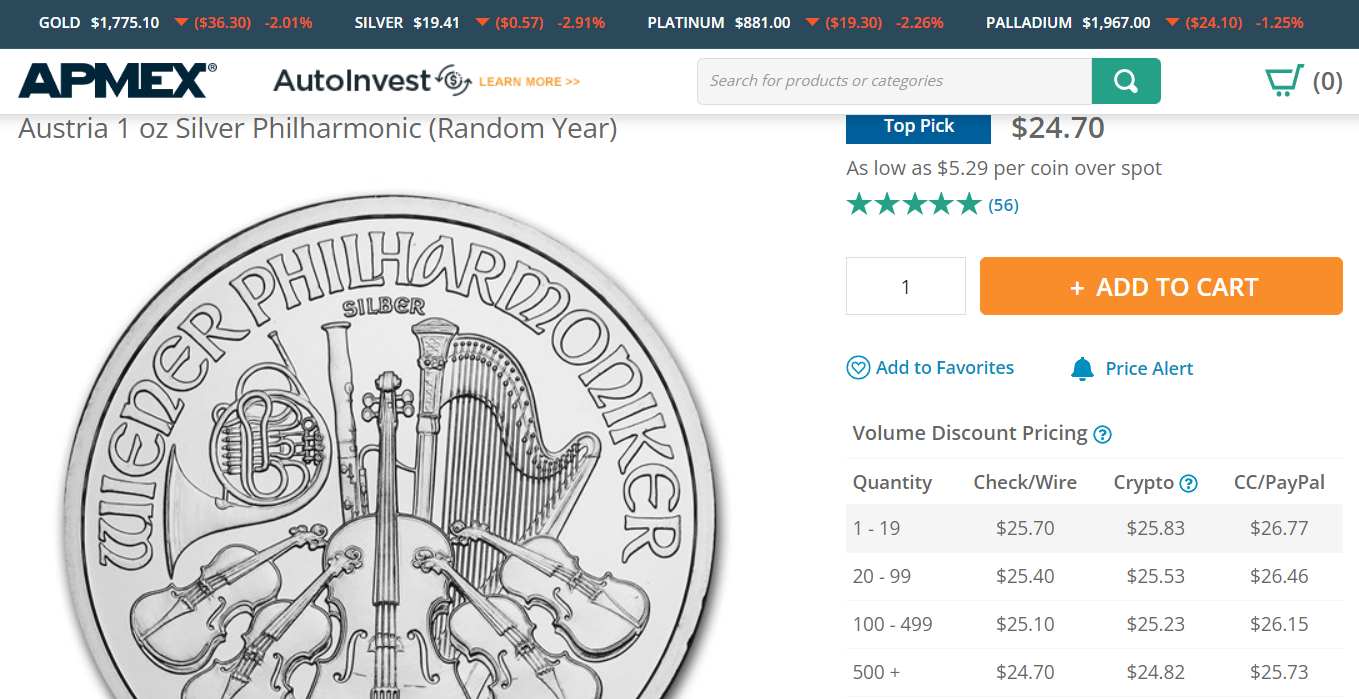Click the Platinum spot price ticker
Viewport: 1359px width, 699px height.
pos(795,22)
